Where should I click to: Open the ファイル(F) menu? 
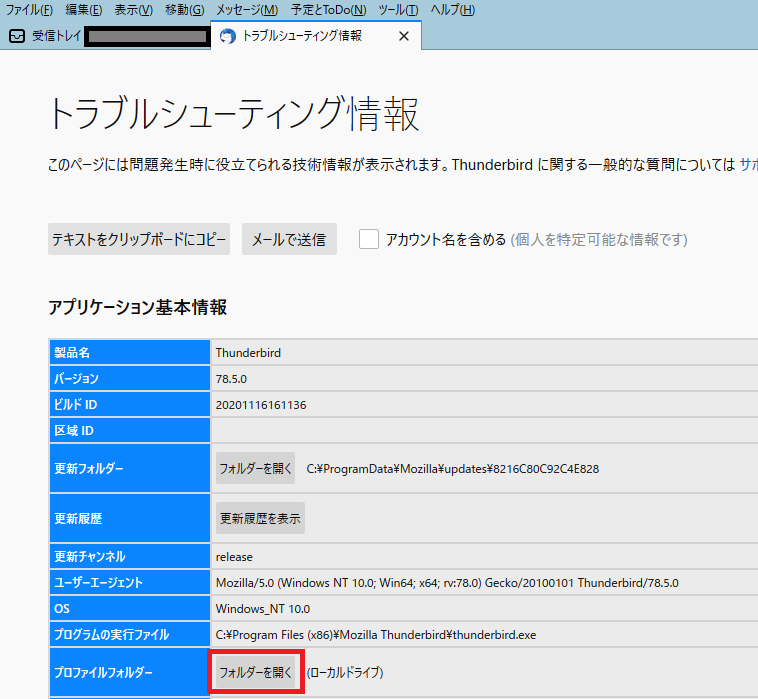point(29,10)
